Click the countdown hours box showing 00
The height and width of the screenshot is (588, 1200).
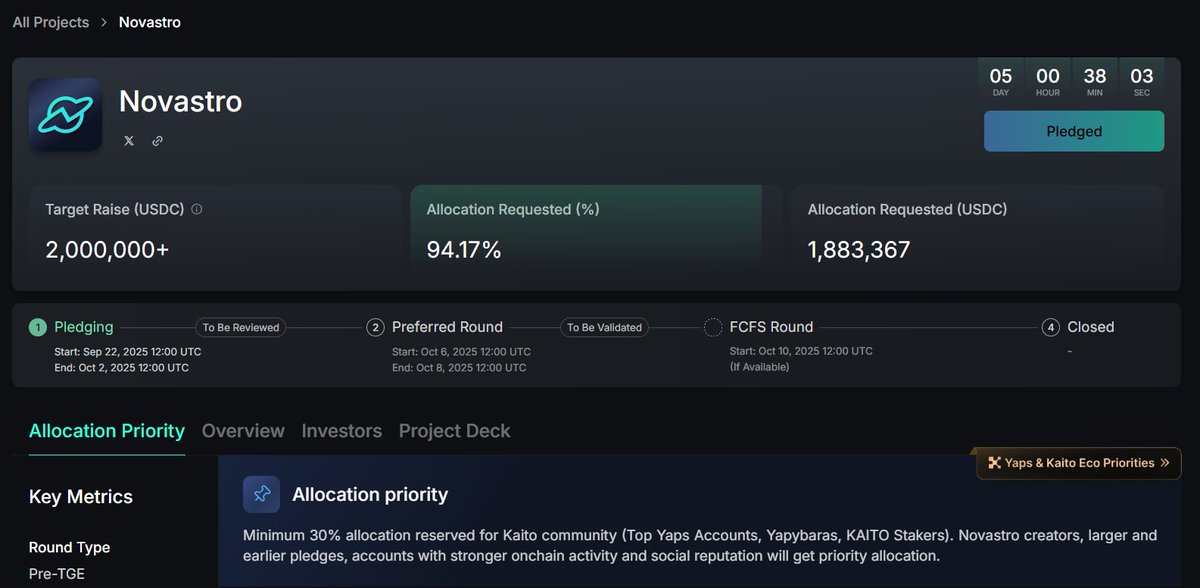tap(1048, 80)
